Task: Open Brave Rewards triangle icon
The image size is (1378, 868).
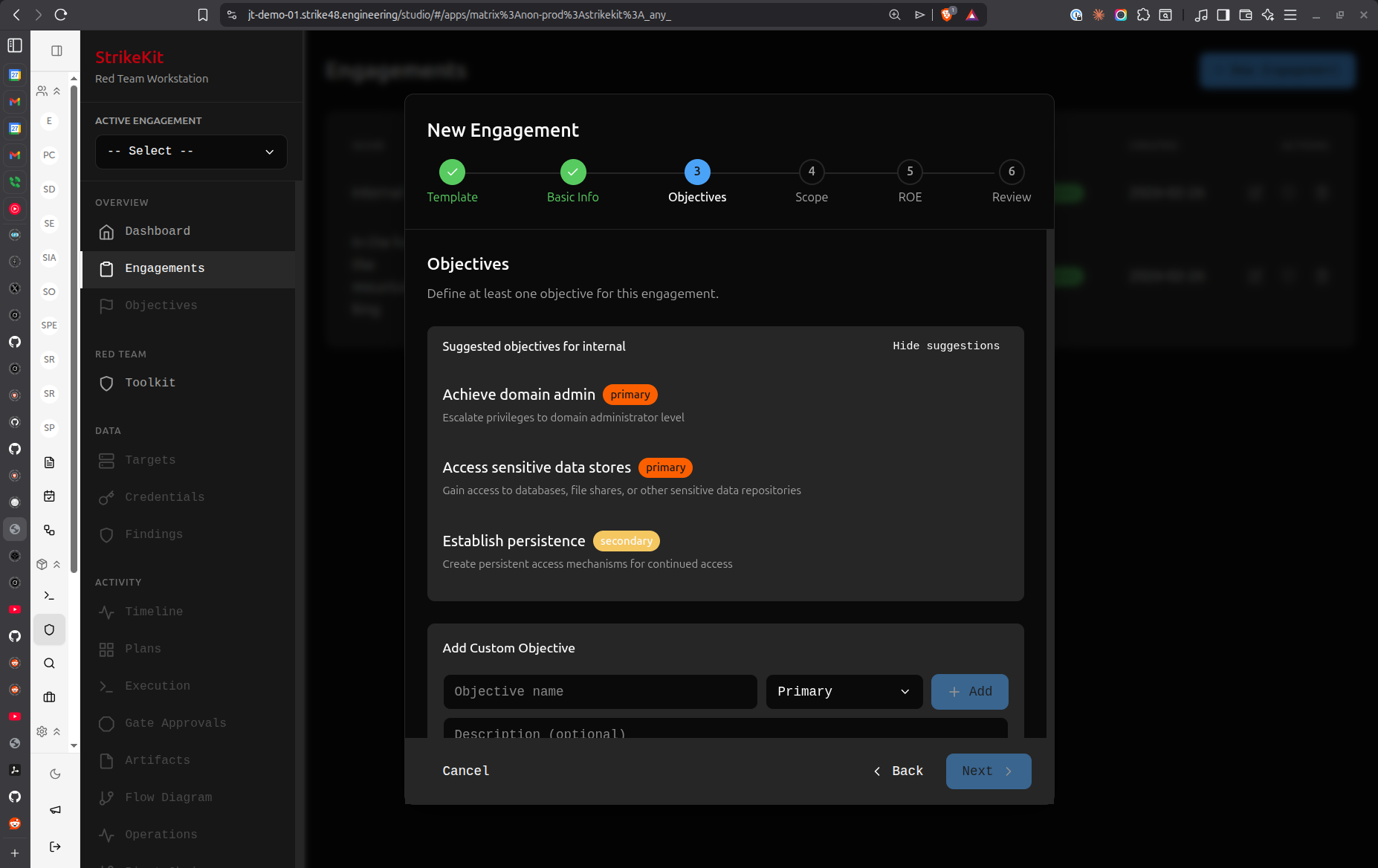Action: click(971, 15)
